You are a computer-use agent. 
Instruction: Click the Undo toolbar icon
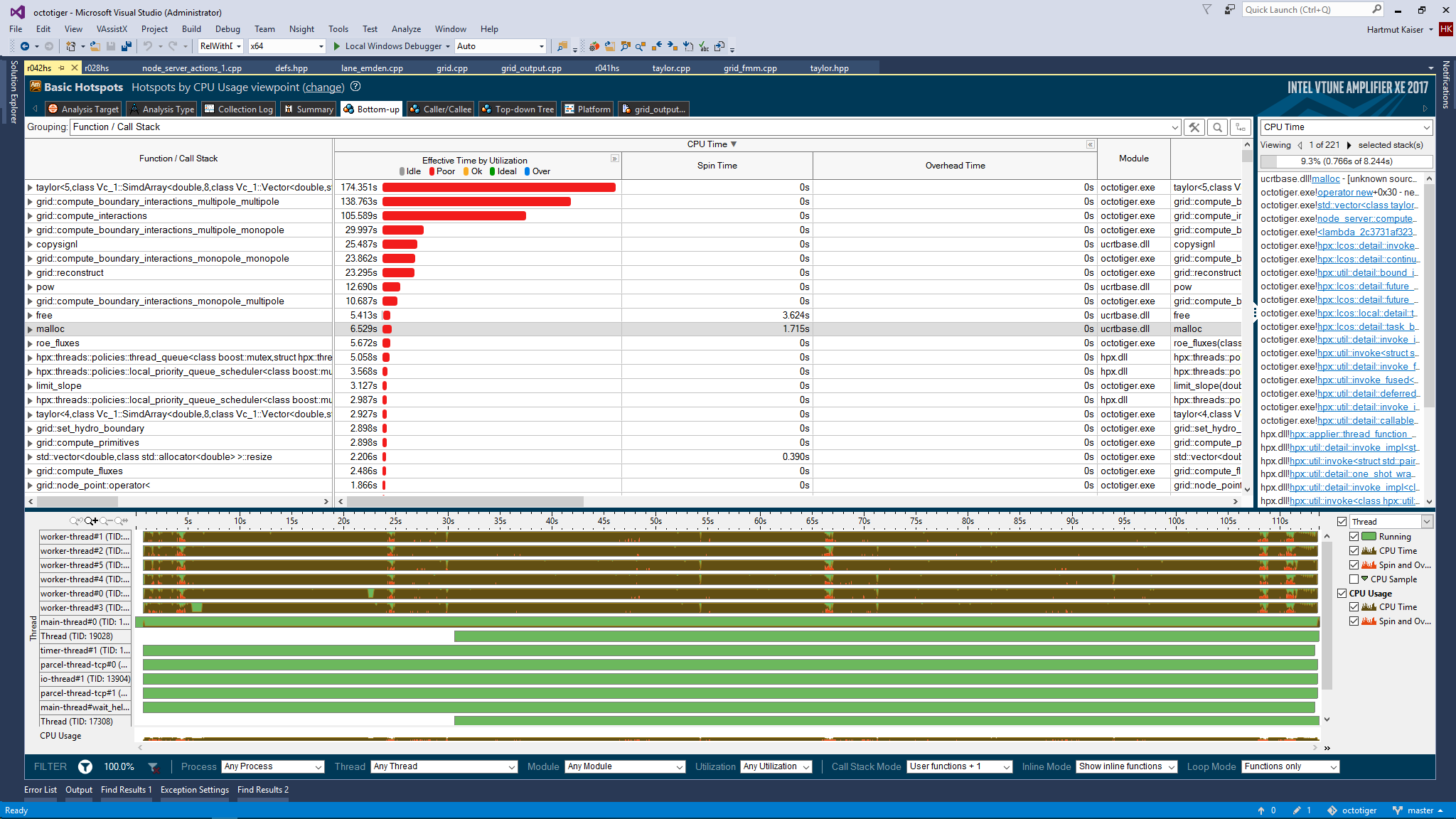tap(147, 46)
